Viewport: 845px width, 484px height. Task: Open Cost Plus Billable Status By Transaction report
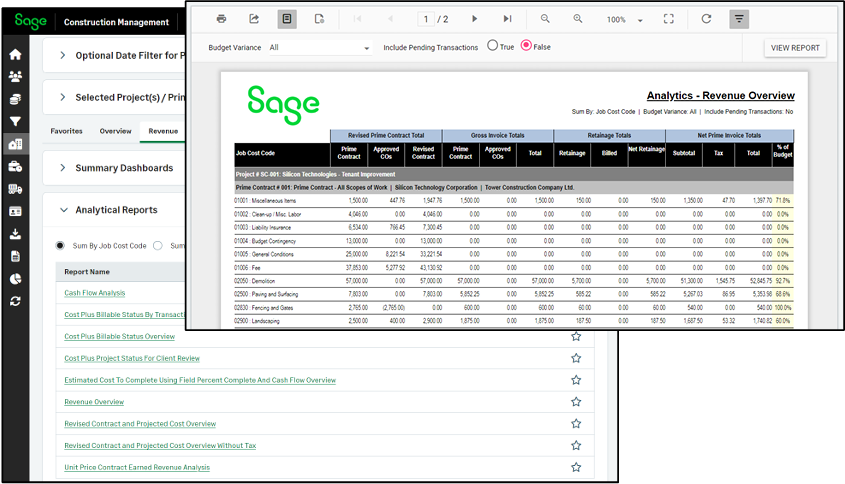coord(124,314)
